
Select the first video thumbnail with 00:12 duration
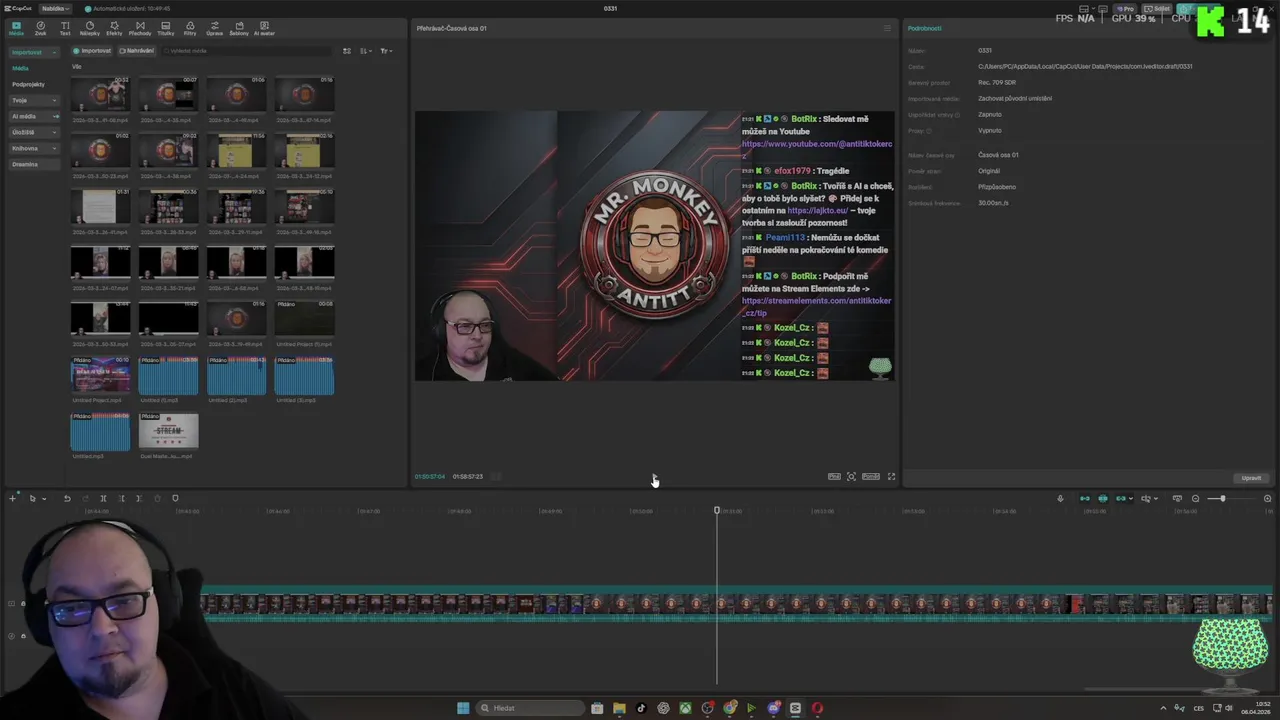coord(100,96)
